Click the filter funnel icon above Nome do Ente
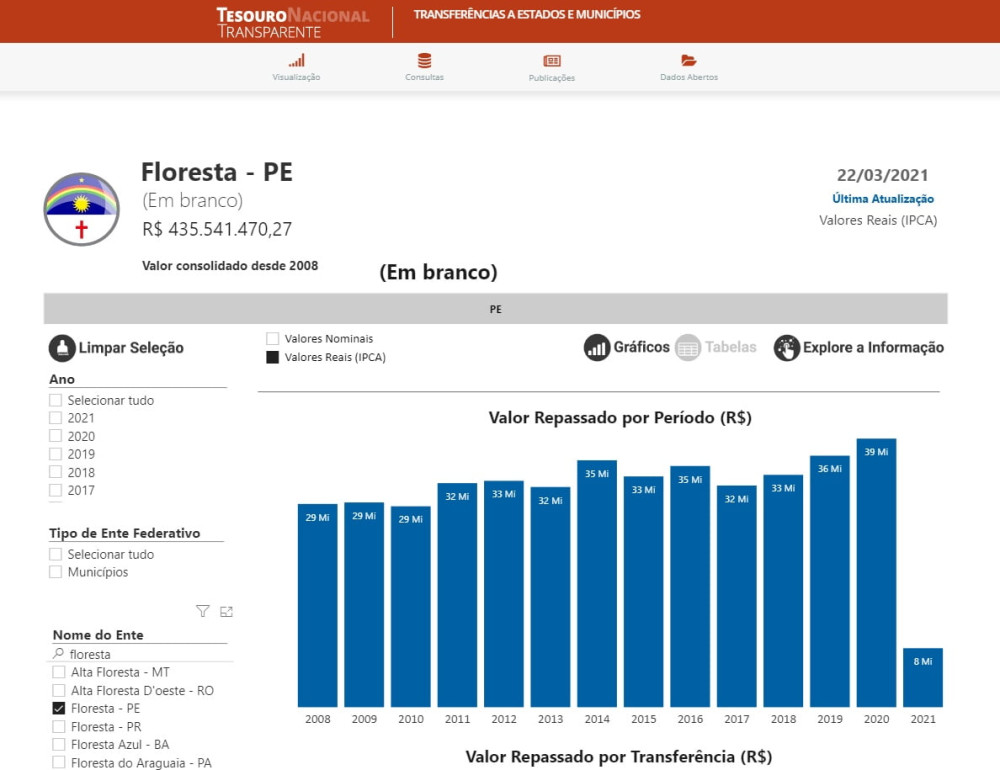1000x770 pixels. pyautogui.click(x=202, y=611)
